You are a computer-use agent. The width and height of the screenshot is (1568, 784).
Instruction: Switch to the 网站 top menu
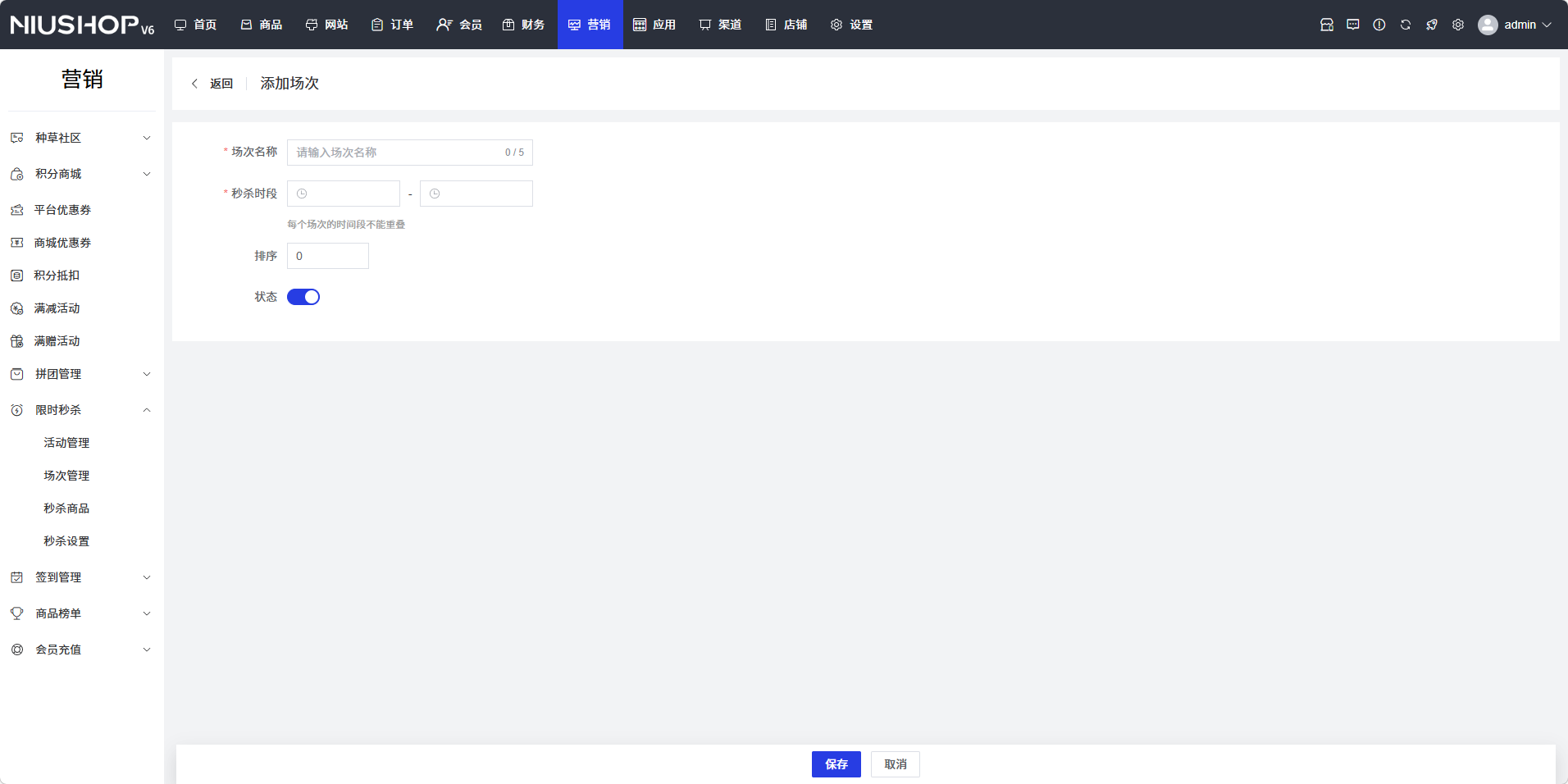click(327, 25)
